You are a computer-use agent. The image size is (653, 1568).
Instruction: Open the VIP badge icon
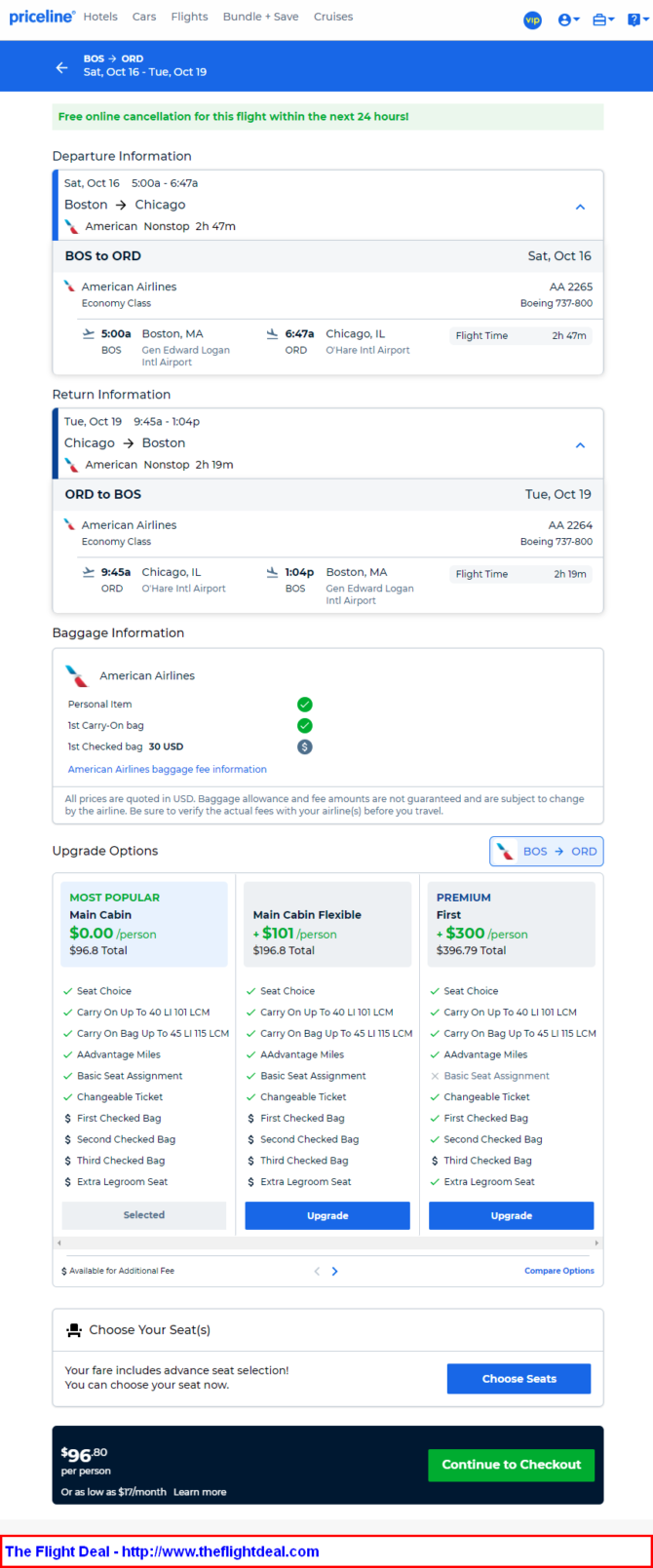[x=532, y=19]
